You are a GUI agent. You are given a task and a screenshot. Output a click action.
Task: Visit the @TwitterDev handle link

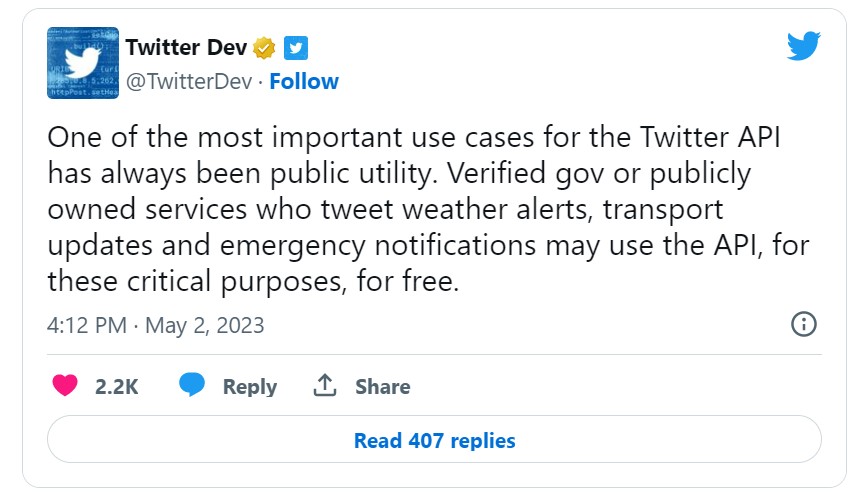(x=189, y=82)
